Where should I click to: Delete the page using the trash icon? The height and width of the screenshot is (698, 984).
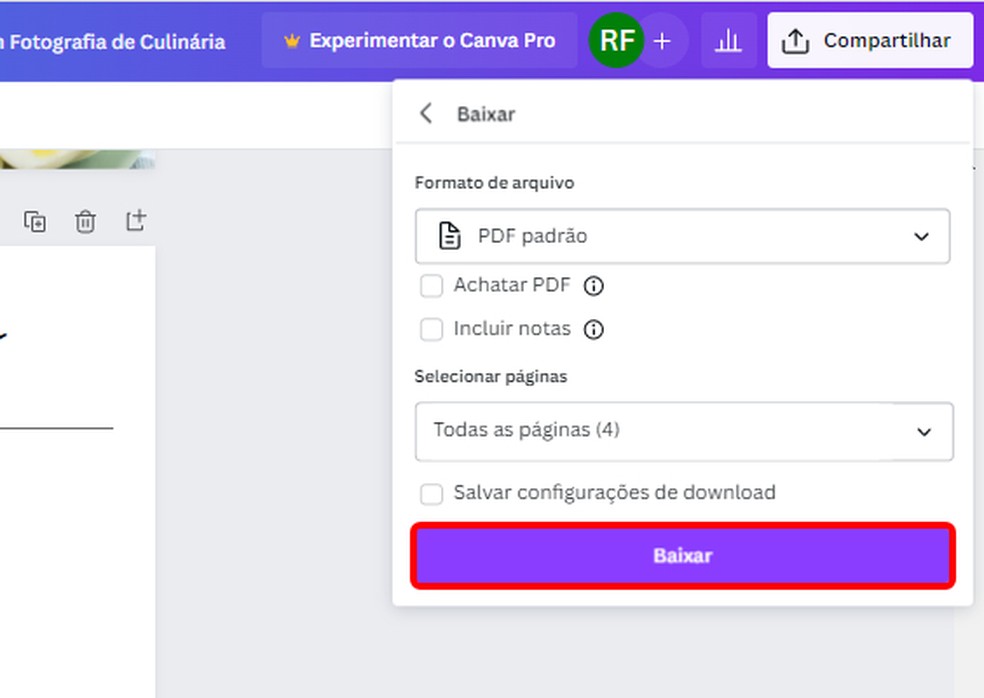click(85, 222)
